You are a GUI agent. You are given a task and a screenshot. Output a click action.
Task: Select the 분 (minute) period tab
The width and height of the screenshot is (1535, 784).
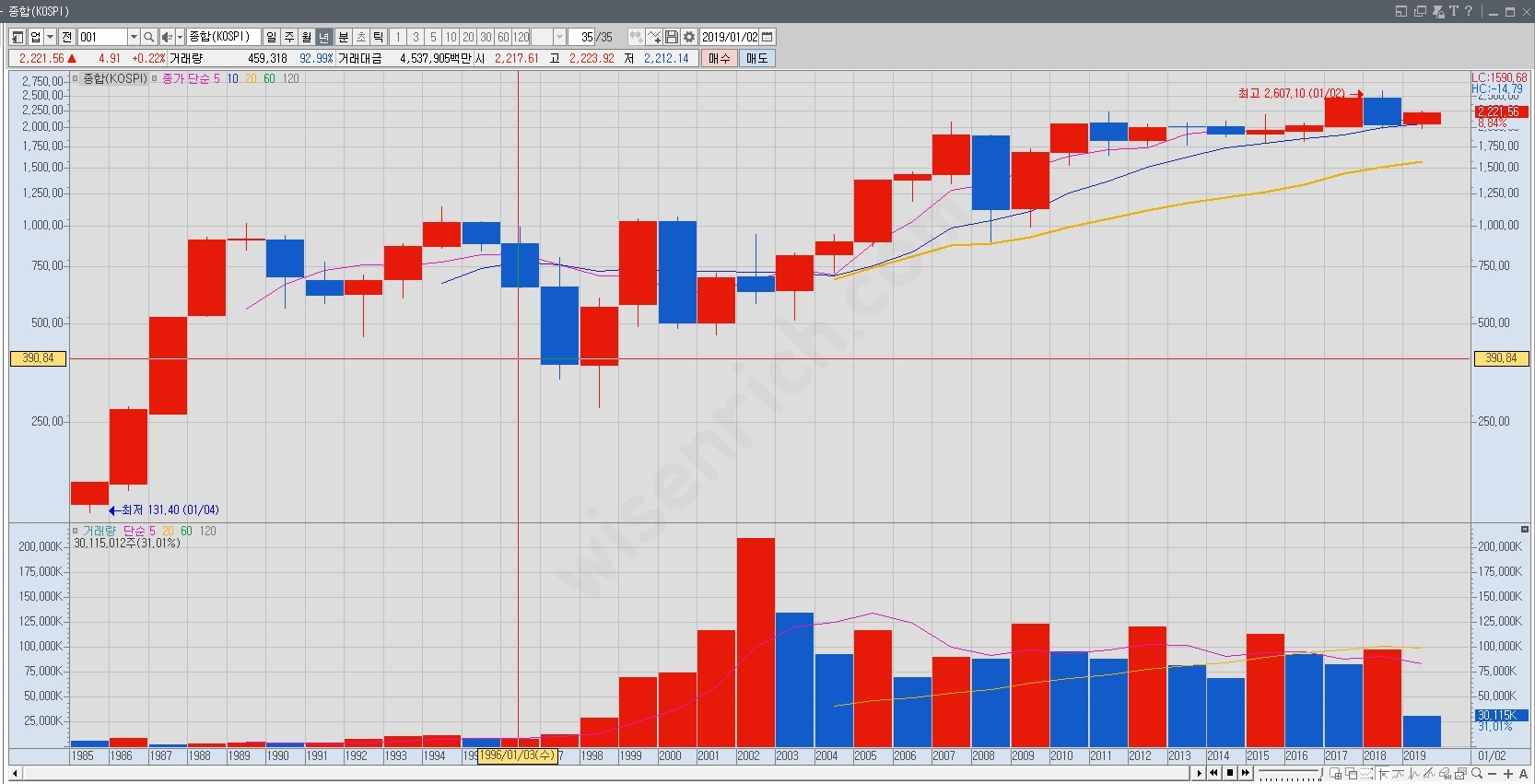344,37
